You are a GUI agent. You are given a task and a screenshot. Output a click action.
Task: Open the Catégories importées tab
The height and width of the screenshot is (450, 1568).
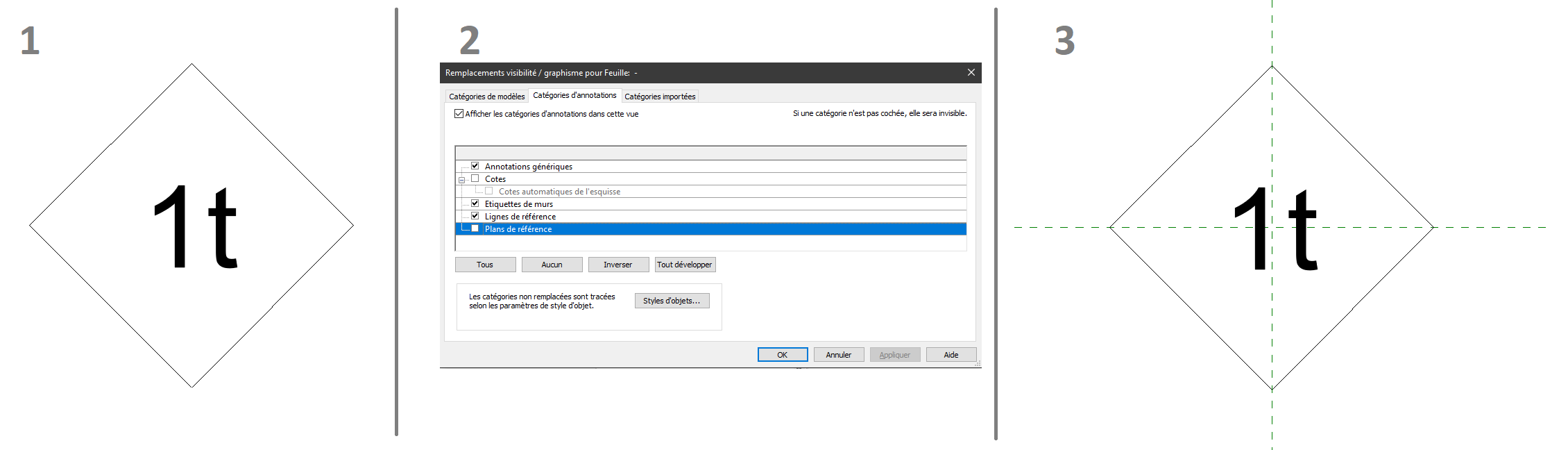tap(659, 97)
